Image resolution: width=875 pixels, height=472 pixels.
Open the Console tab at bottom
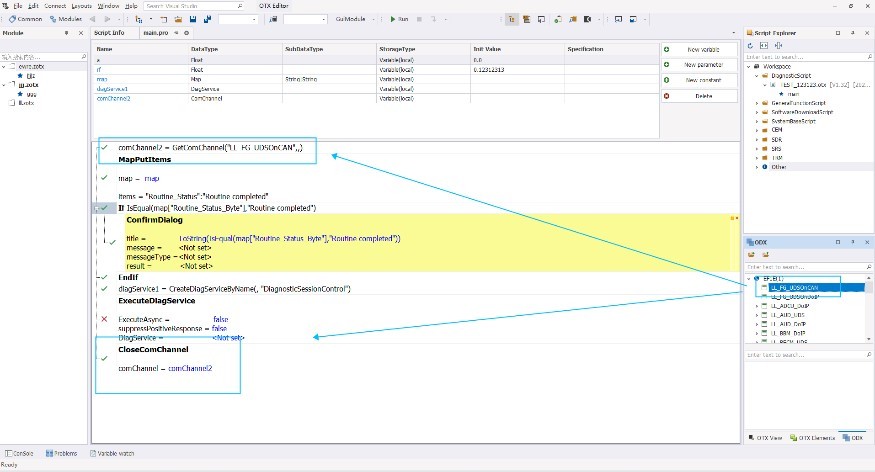click(20, 454)
